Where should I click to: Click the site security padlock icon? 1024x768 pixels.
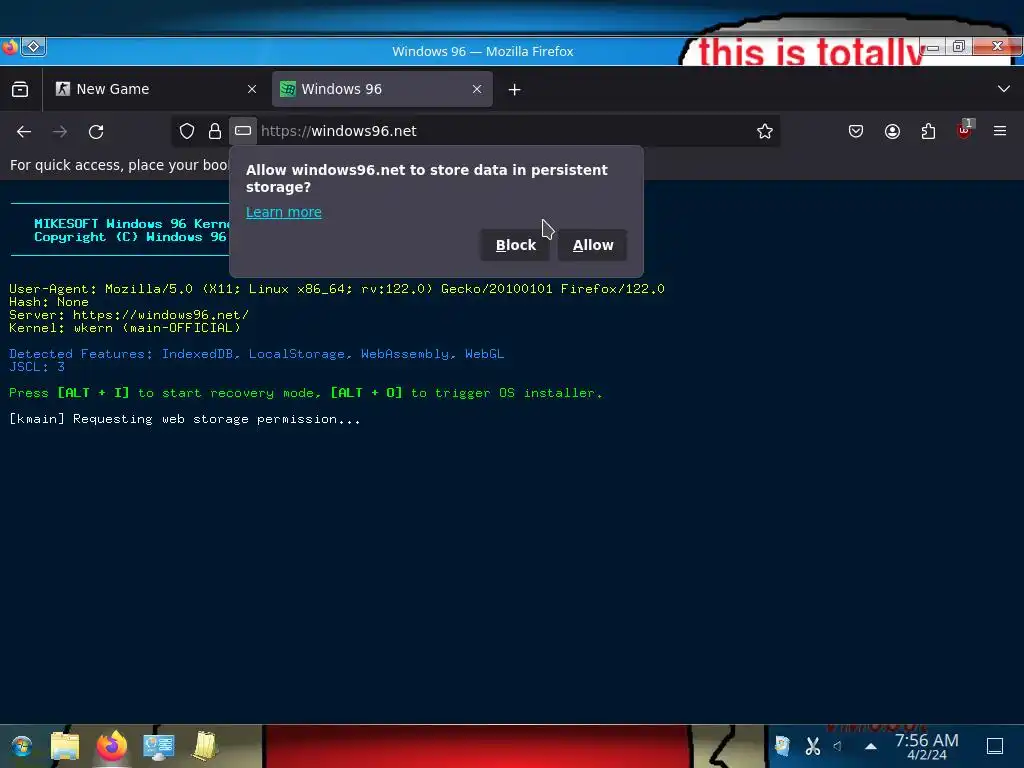point(215,131)
